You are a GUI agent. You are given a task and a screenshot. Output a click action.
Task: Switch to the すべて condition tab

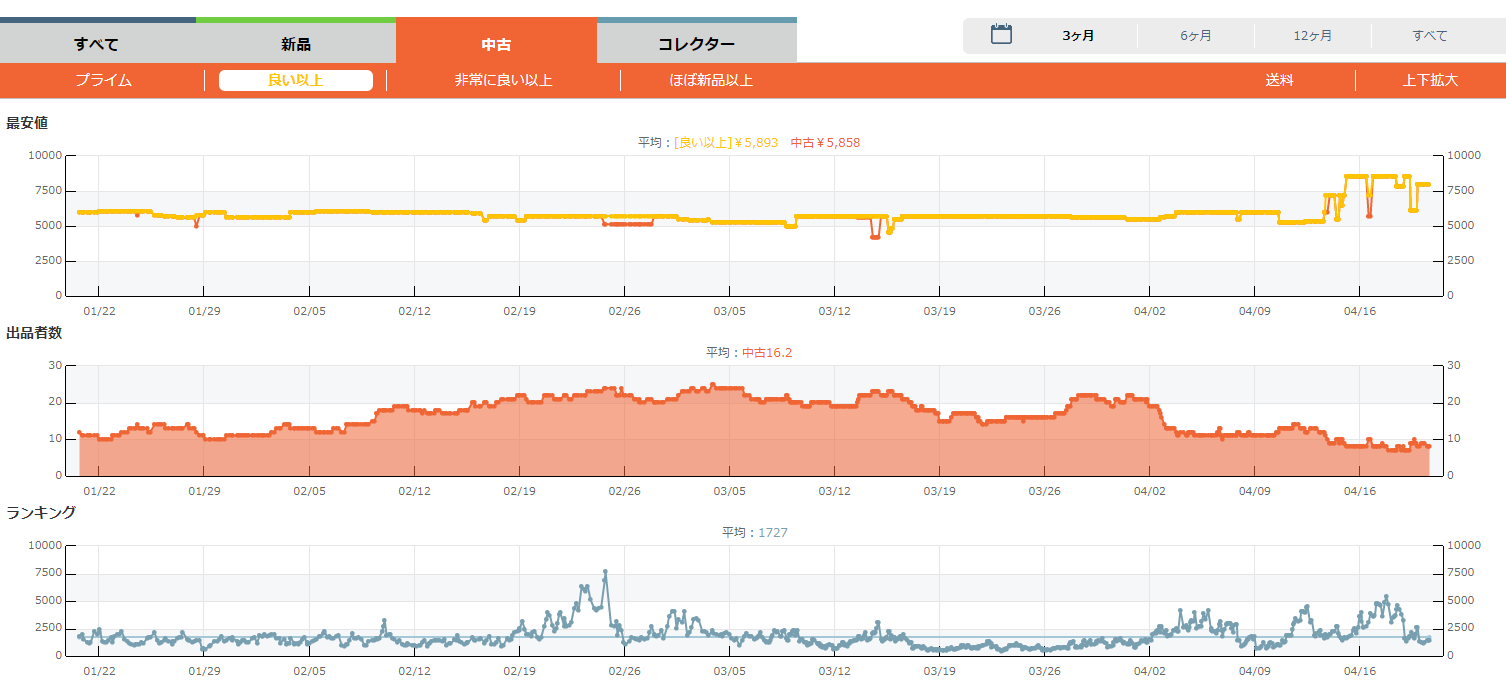point(97,44)
